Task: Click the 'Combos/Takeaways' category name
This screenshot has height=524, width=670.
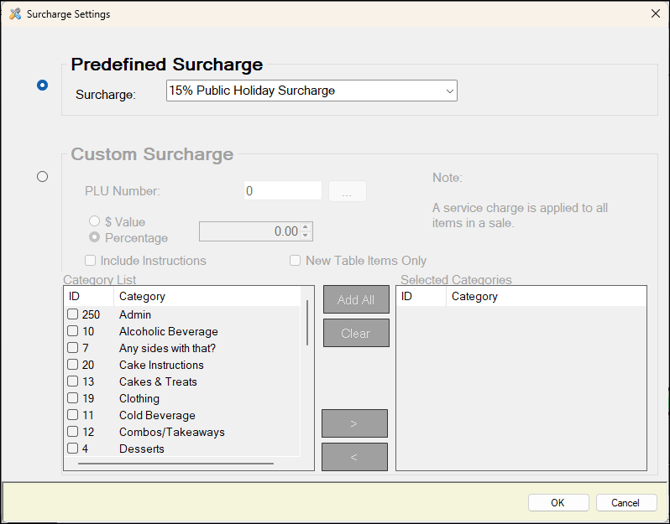Action: tap(172, 432)
